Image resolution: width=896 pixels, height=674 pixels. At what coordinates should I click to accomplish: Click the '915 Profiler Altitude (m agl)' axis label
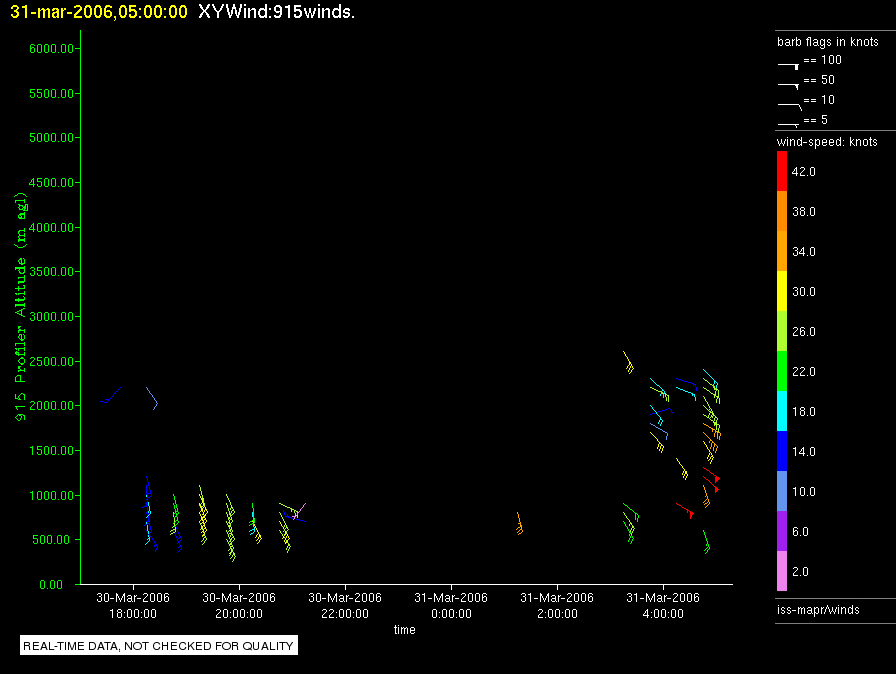tap(21, 306)
